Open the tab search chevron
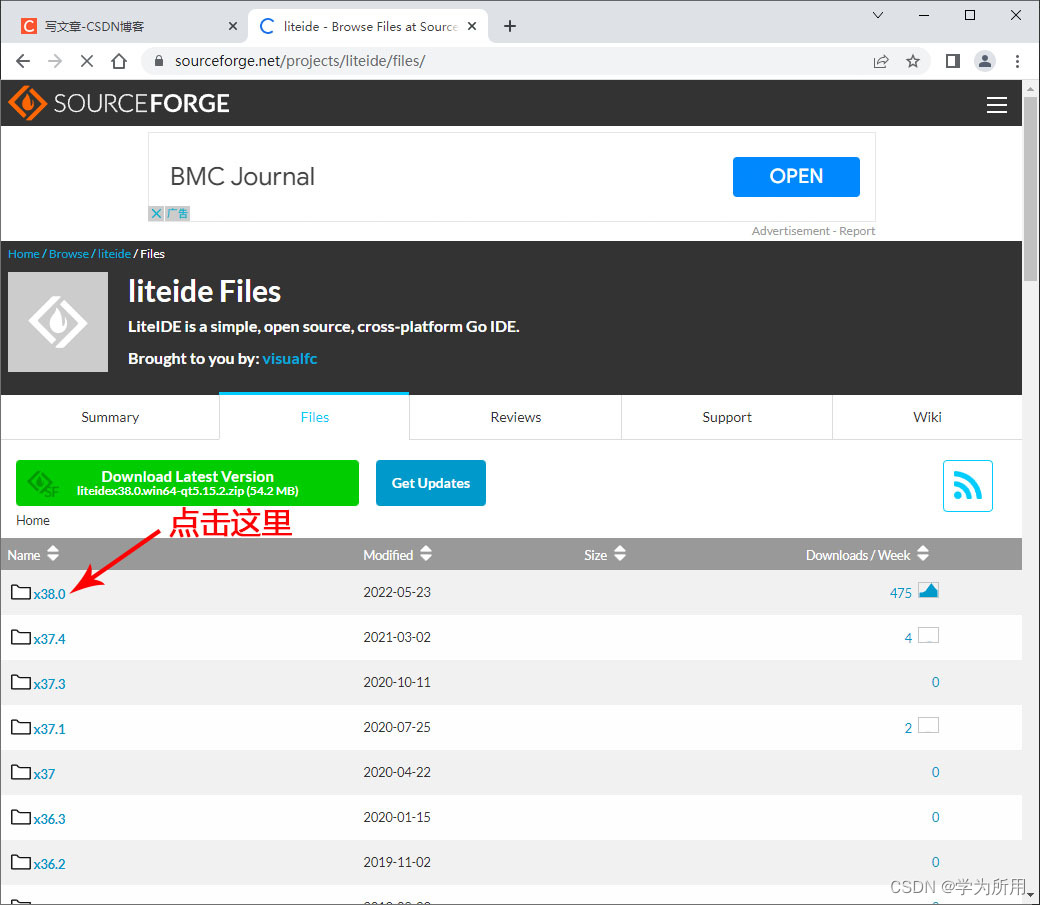 tap(878, 15)
